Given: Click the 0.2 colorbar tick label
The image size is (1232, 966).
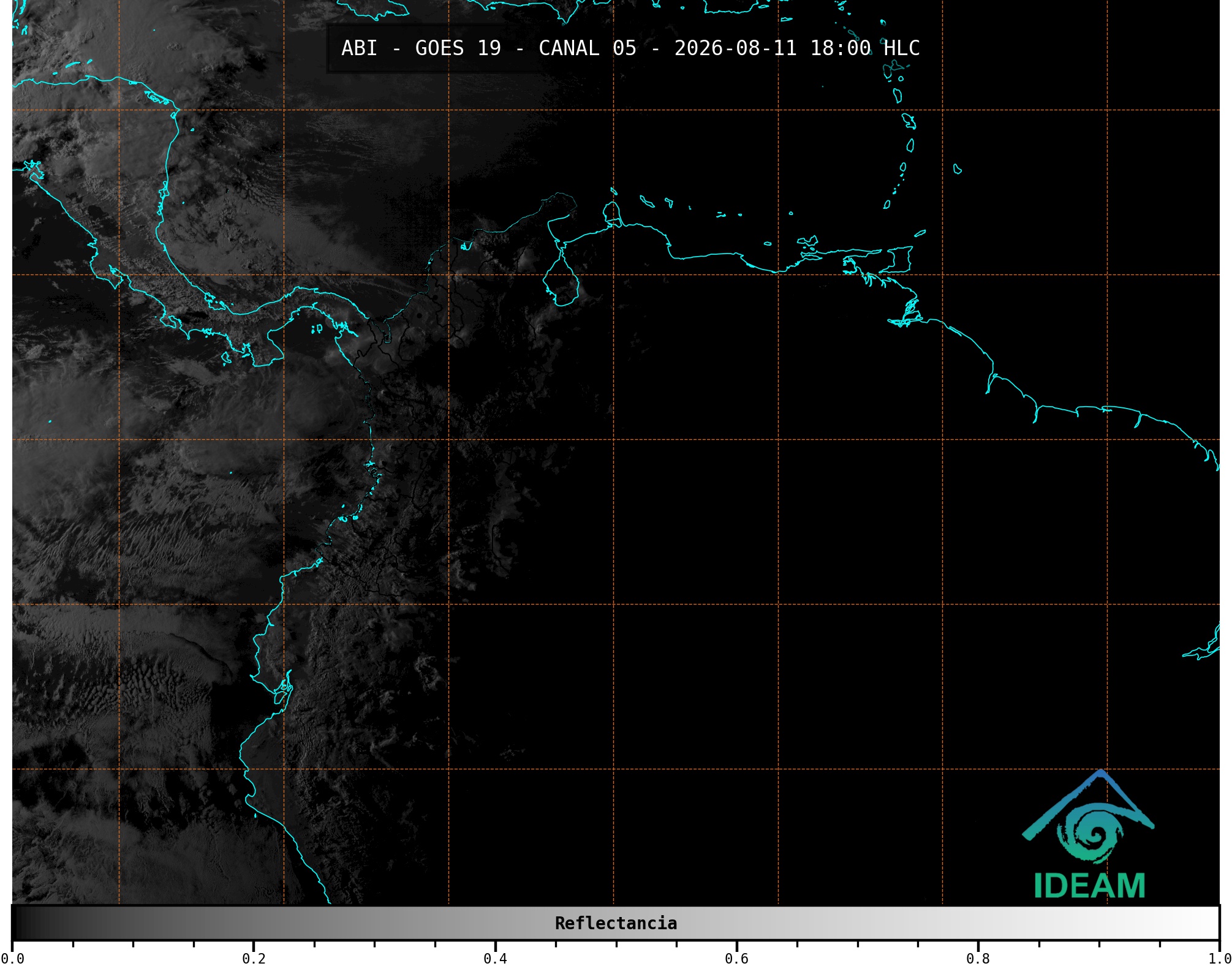Looking at the screenshot, I should 254,958.
